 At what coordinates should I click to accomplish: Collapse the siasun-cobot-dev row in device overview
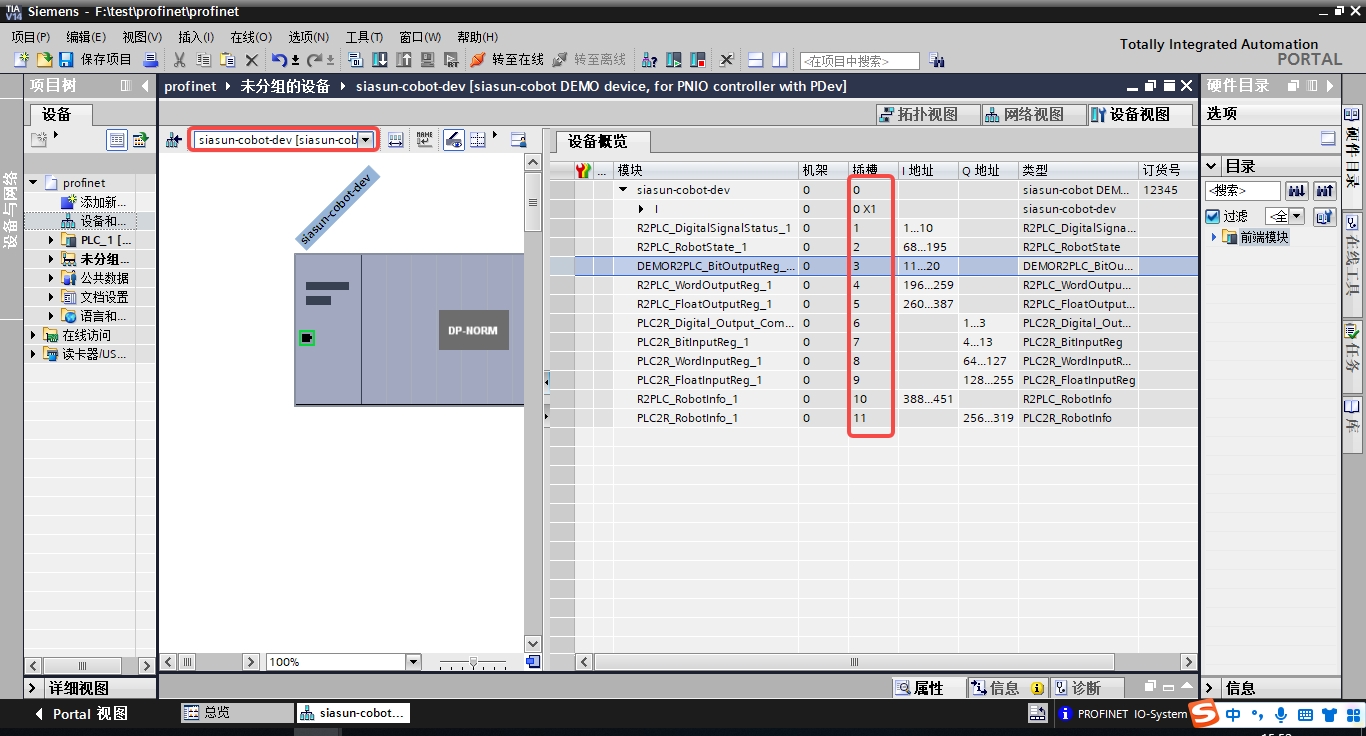(x=623, y=189)
